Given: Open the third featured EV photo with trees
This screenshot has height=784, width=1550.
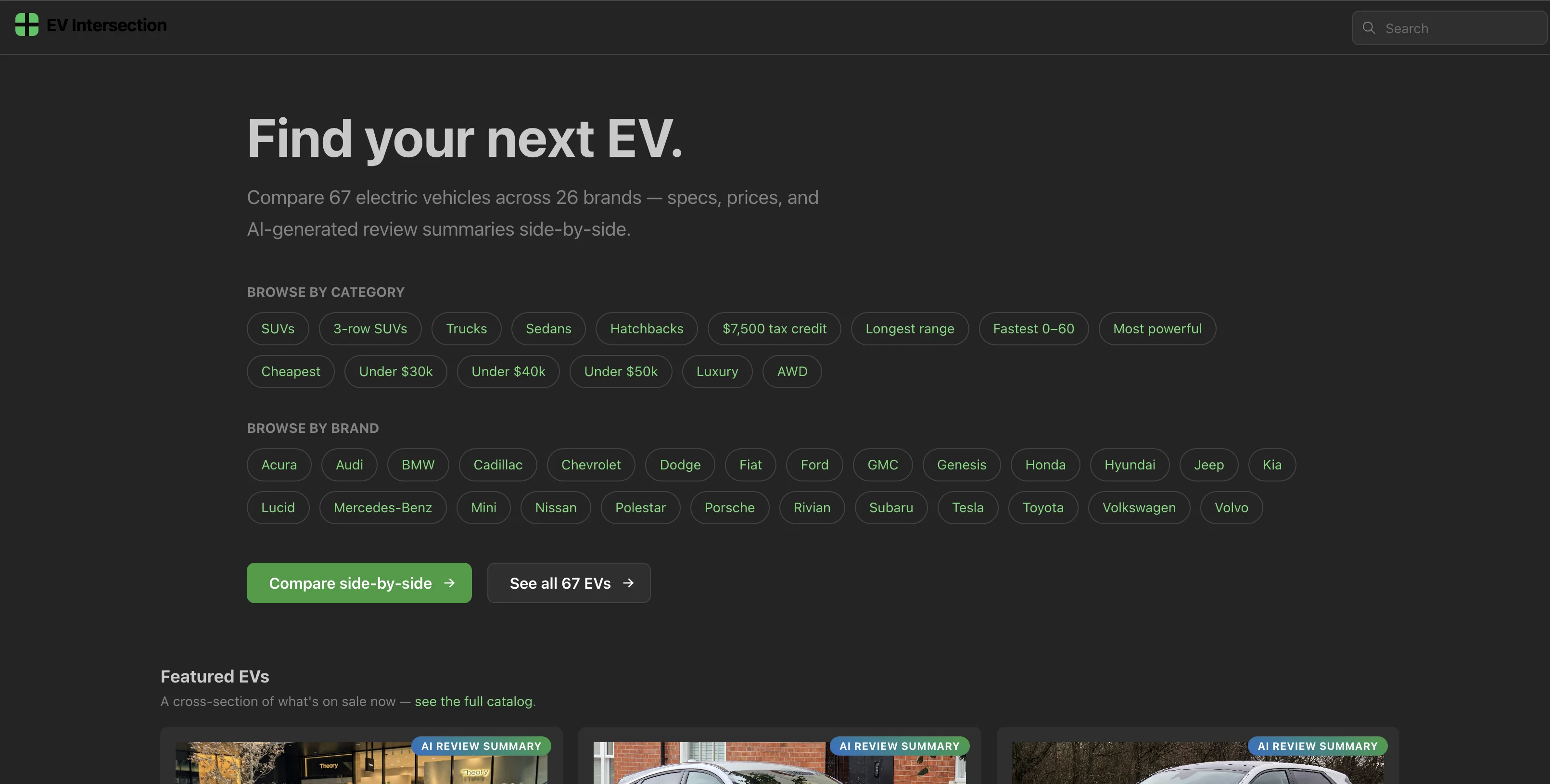Looking at the screenshot, I should click(1197, 762).
